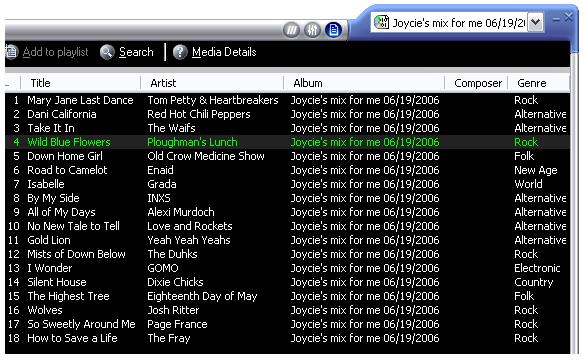Screen dimensions: 583x360
Task: Click the New Age genre cell
Action: pyautogui.click(x=536, y=170)
